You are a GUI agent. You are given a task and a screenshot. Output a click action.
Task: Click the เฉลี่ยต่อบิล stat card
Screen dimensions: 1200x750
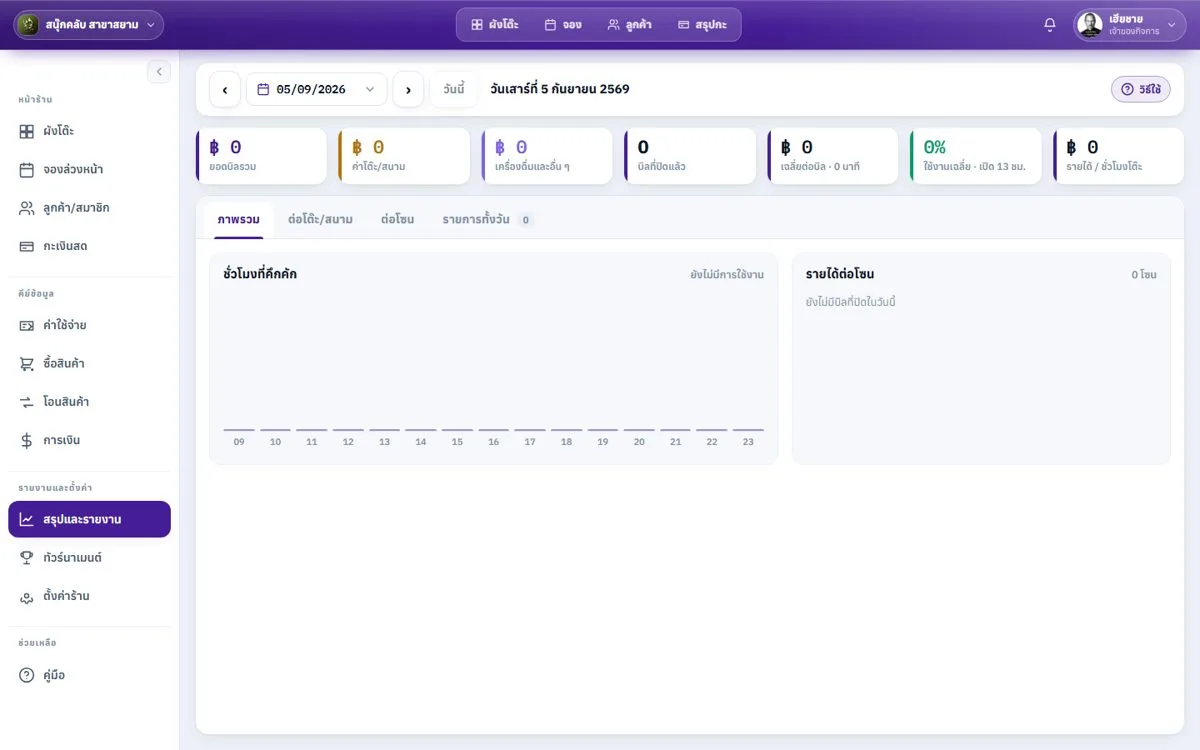click(833, 156)
